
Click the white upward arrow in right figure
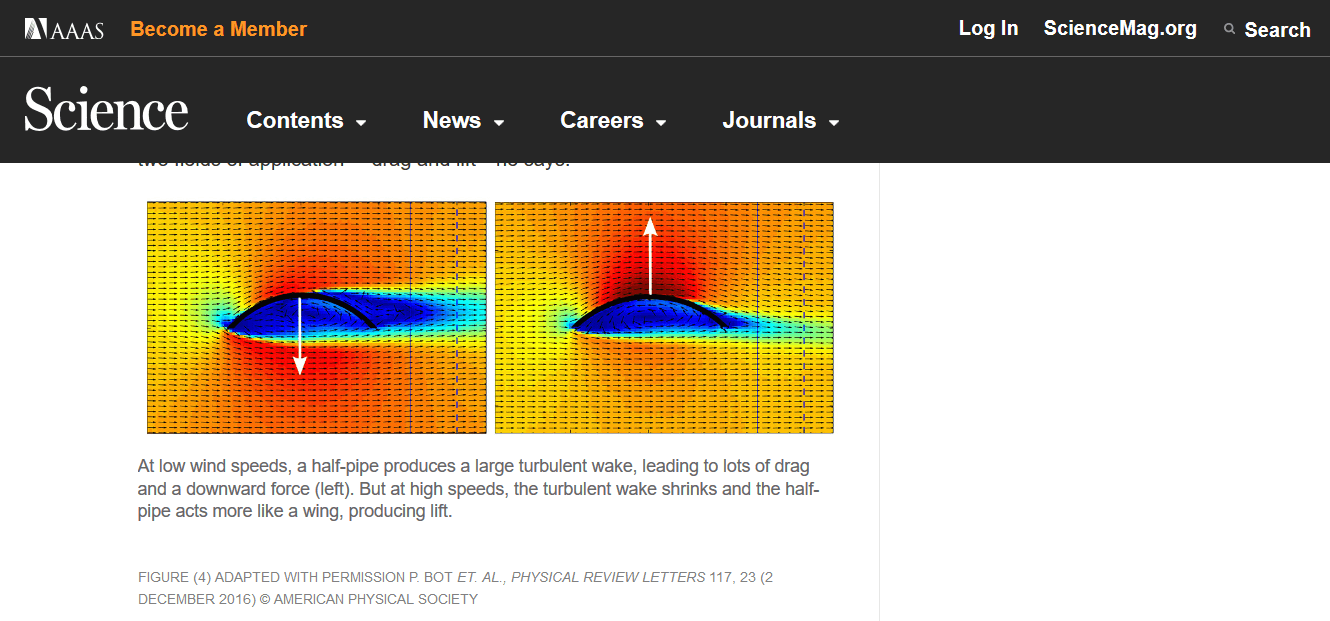point(650,256)
